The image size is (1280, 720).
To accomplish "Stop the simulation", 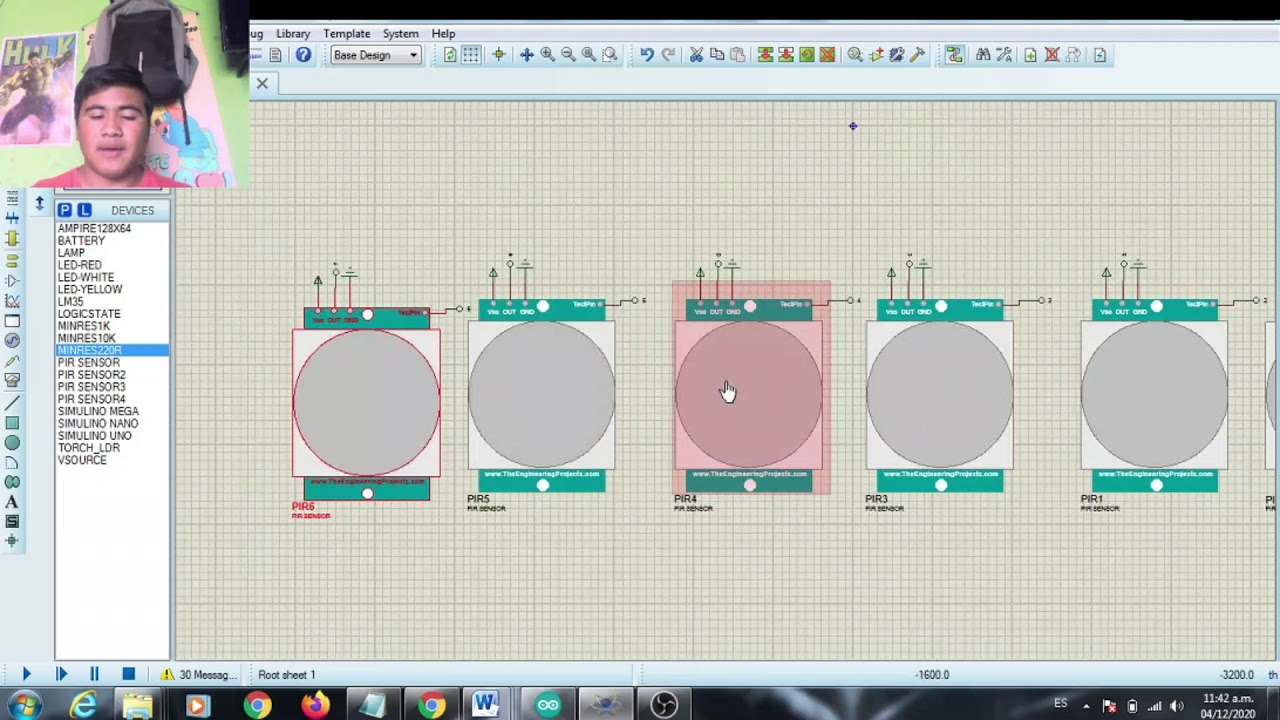I will point(128,675).
